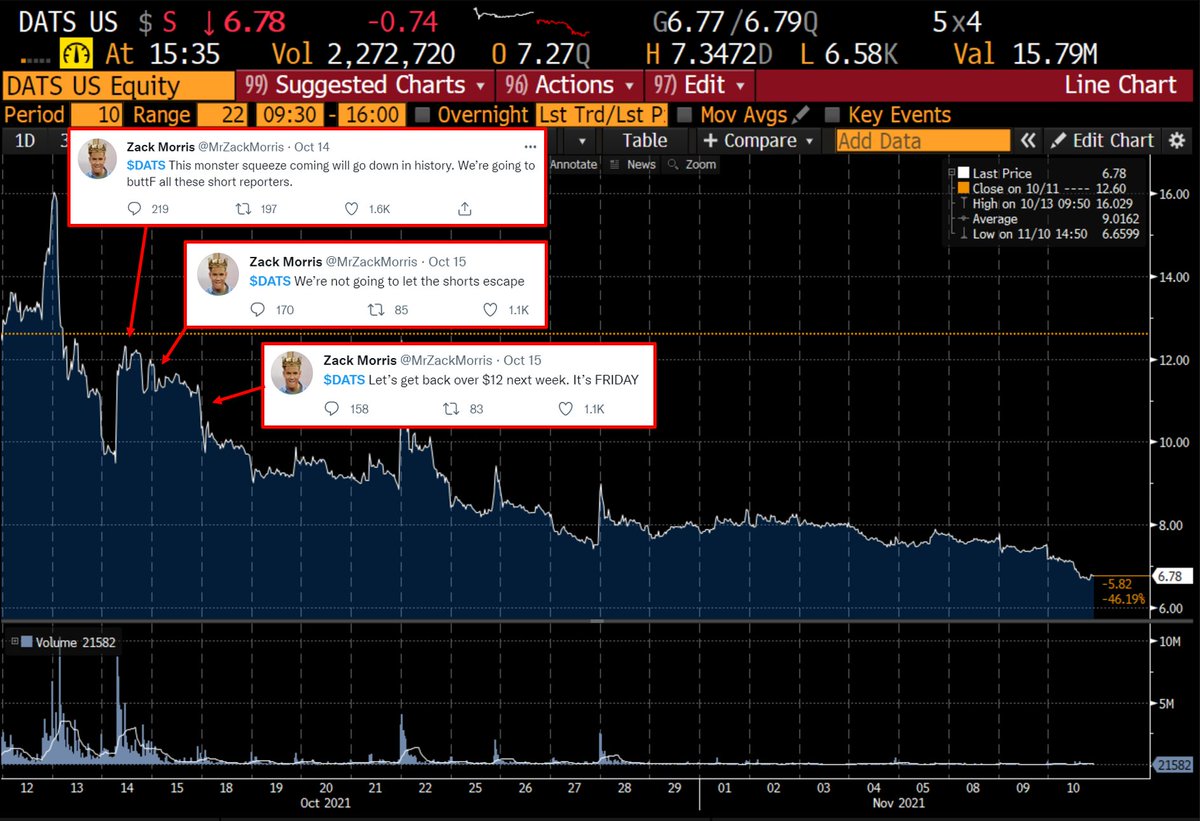
Task: Switch to Table view
Action: click(x=645, y=141)
